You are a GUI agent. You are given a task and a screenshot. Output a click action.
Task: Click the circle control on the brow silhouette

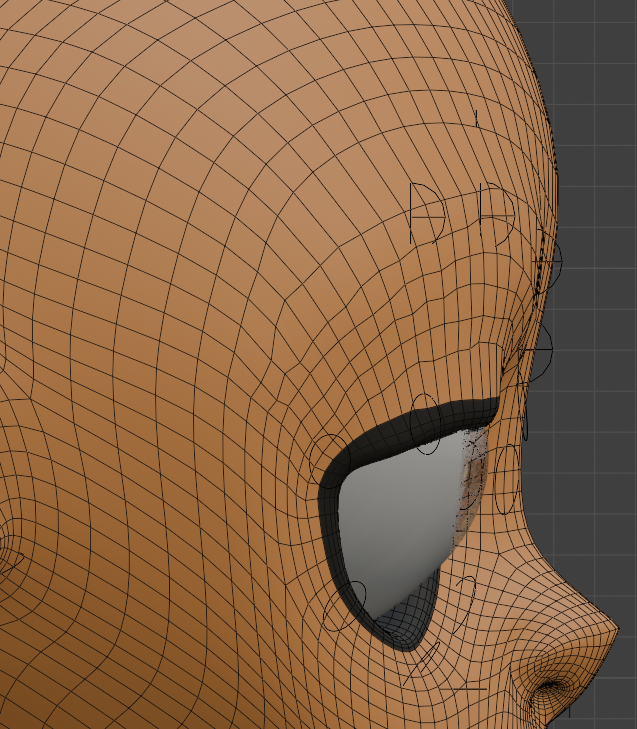(550, 262)
